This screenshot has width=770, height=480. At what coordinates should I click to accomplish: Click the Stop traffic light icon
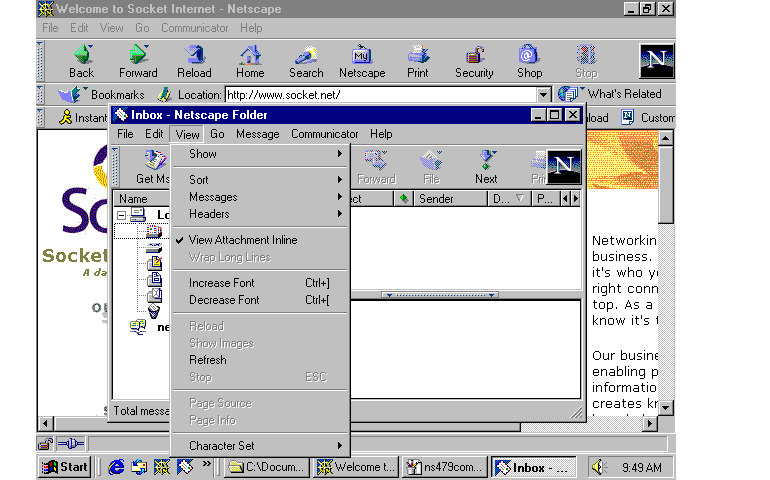586,55
